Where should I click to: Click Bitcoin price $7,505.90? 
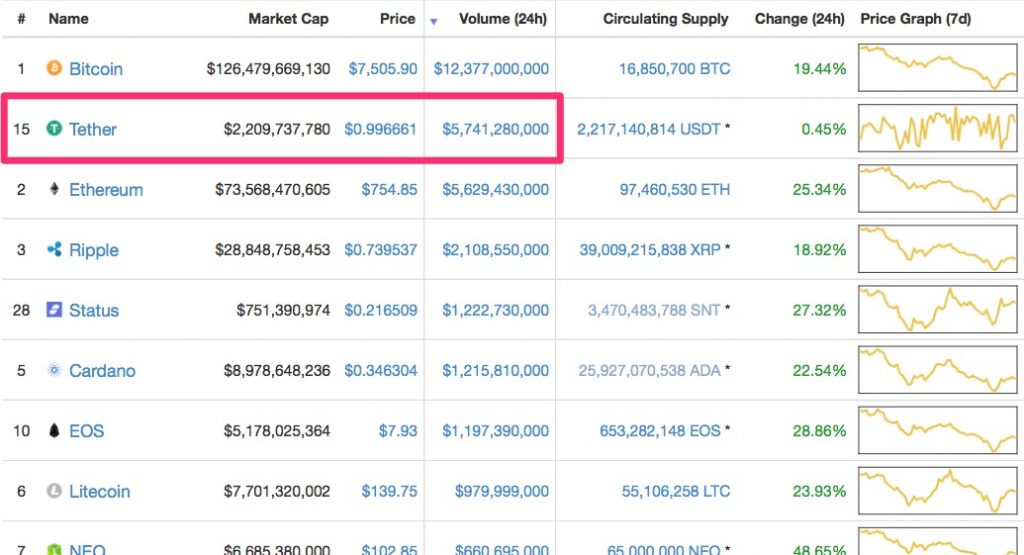point(383,69)
